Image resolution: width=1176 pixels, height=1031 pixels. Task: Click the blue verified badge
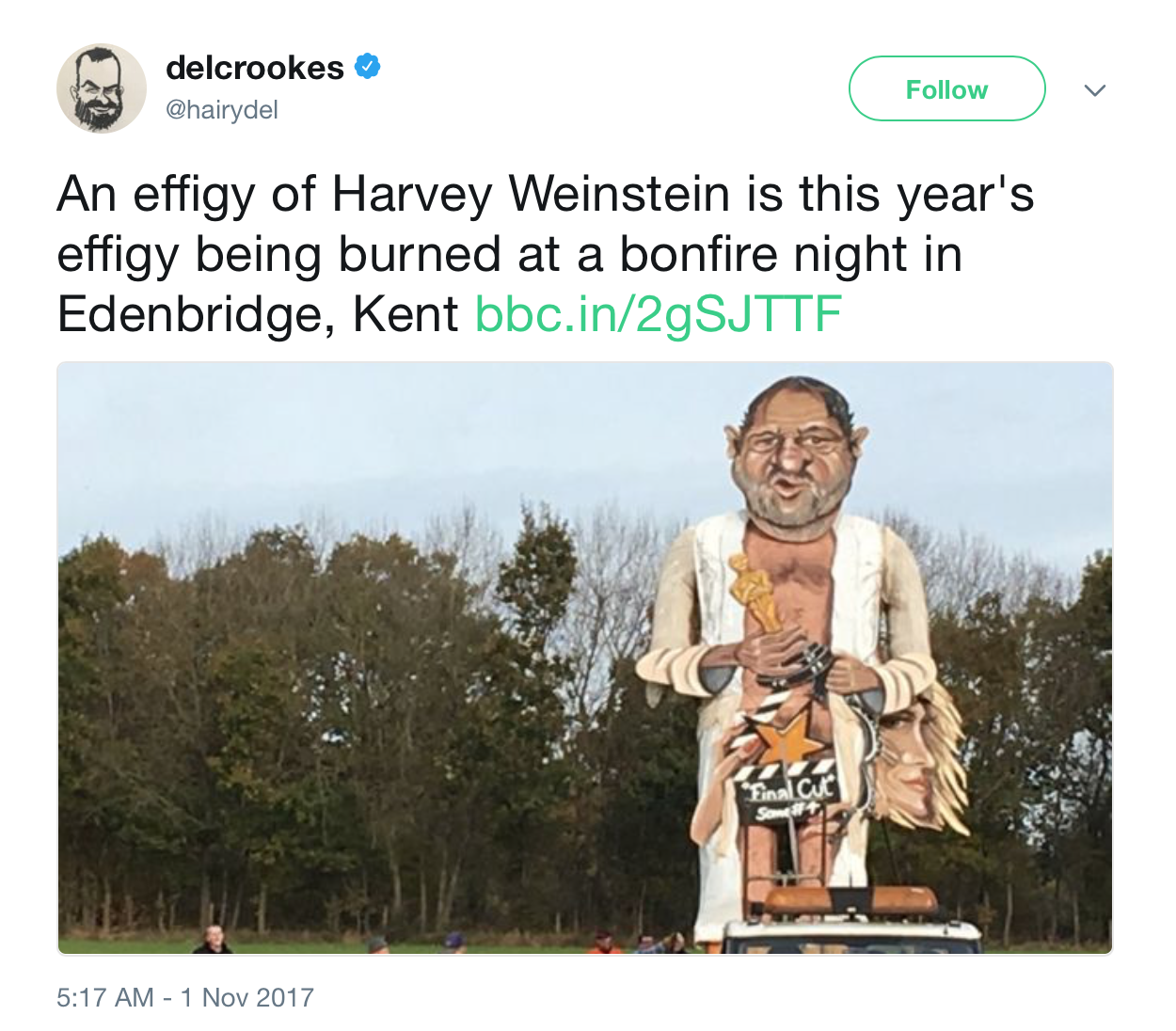pyautogui.click(x=367, y=67)
